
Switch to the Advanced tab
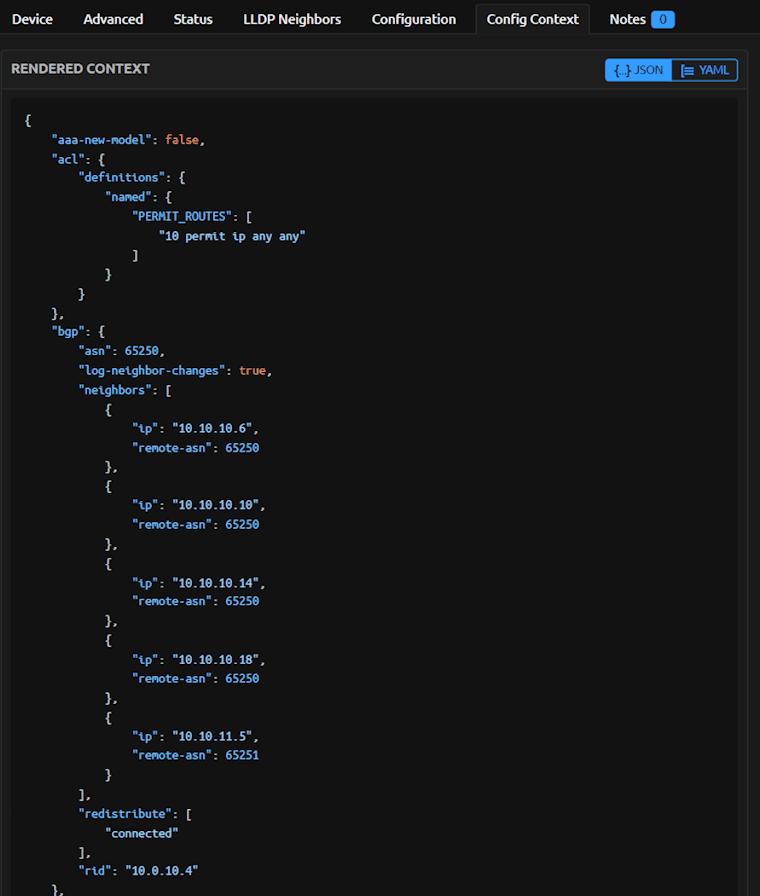coord(113,19)
